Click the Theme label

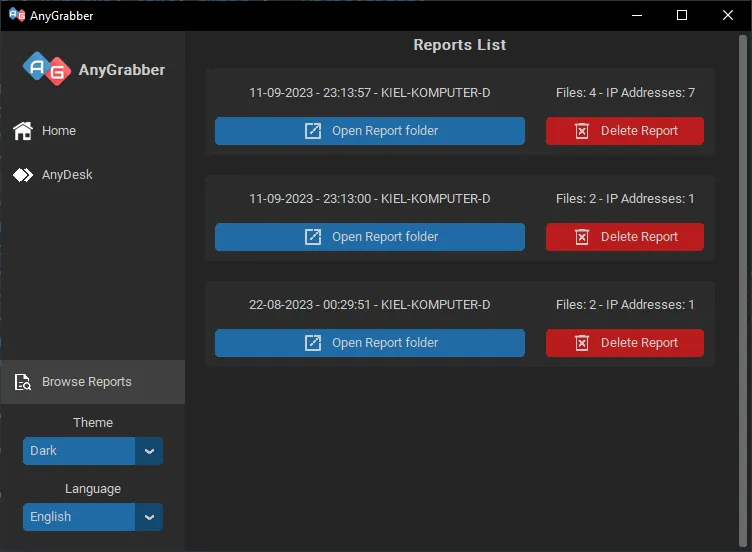(x=93, y=423)
